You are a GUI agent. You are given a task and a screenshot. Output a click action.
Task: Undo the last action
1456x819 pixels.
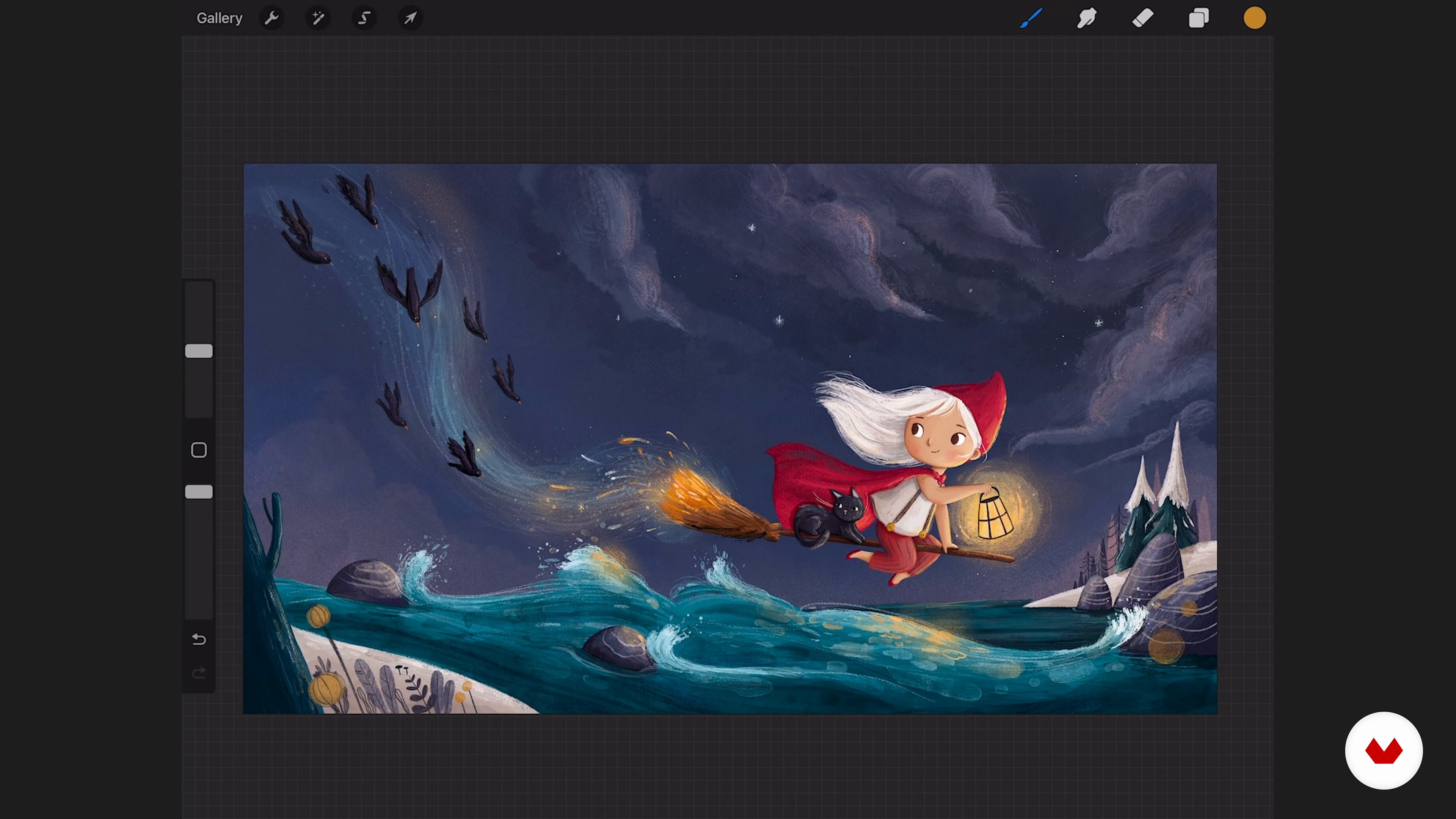pyautogui.click(x=199, y=639)
